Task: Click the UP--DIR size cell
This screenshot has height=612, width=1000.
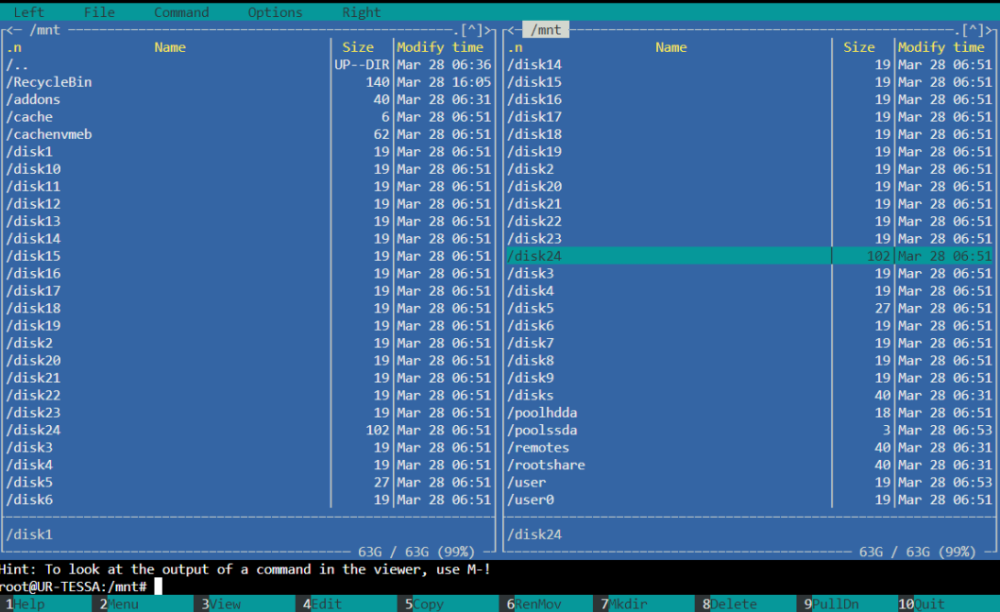Action: (x=362, y=64)
